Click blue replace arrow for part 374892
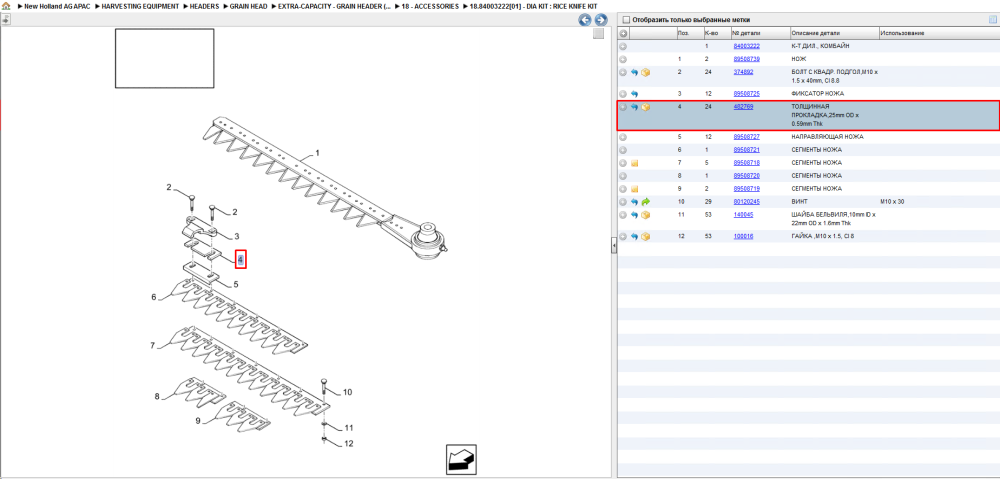The image size is (1000, 479). click(x=635, y=73)
